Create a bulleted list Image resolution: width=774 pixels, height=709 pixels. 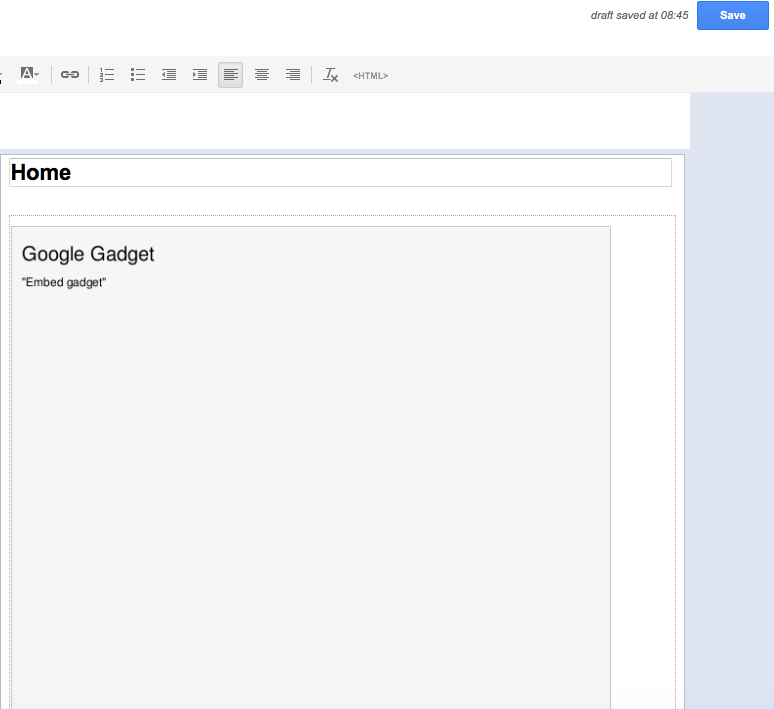pos(138,75)
